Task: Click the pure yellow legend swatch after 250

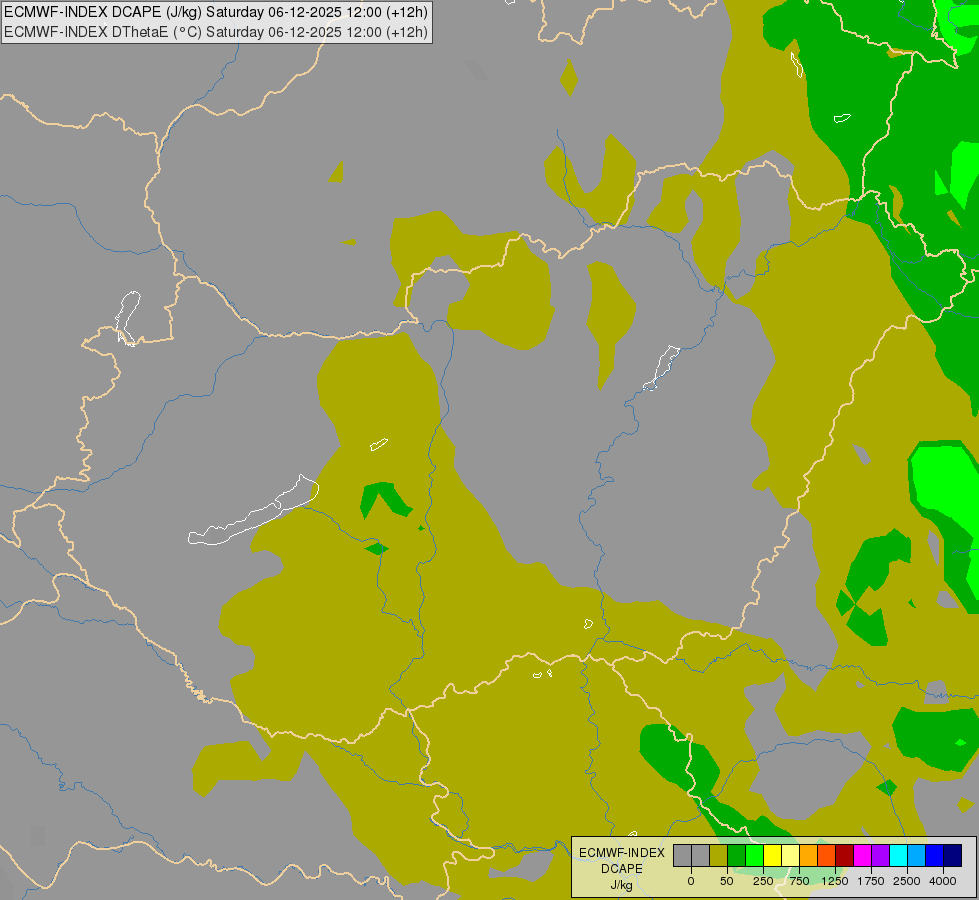Action: [772, 855]
